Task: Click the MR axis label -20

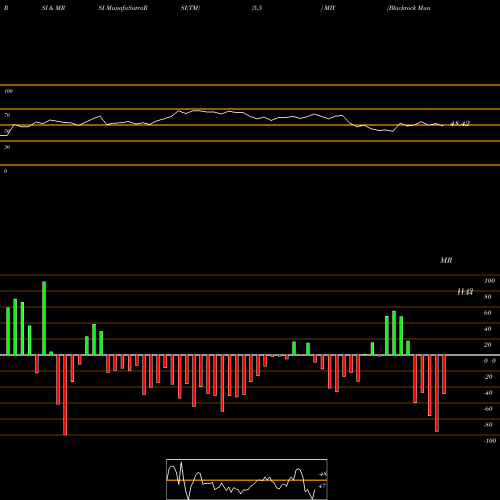Action: tap(488, 377)
